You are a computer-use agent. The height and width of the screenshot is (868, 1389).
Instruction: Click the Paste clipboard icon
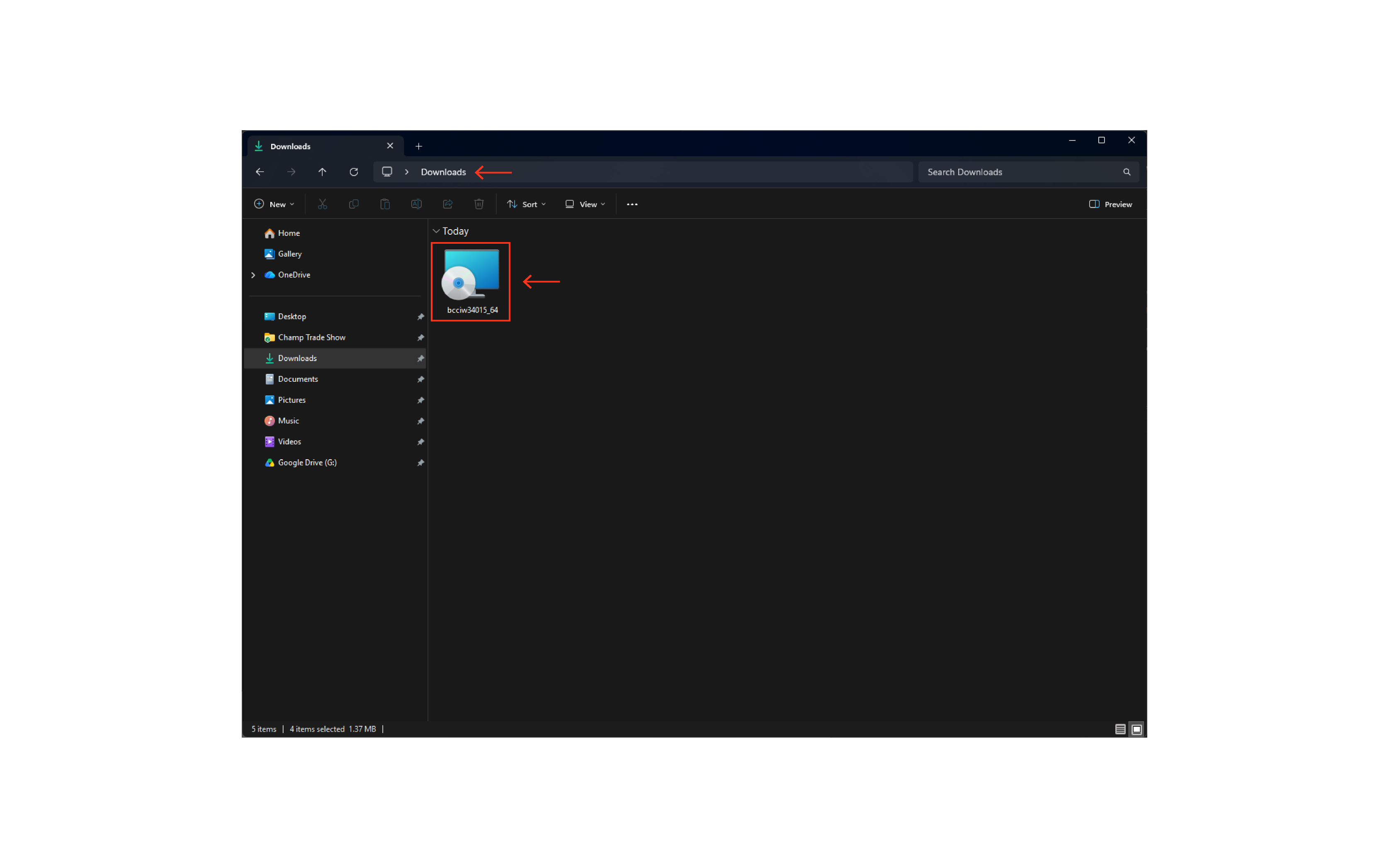[385, 204]
